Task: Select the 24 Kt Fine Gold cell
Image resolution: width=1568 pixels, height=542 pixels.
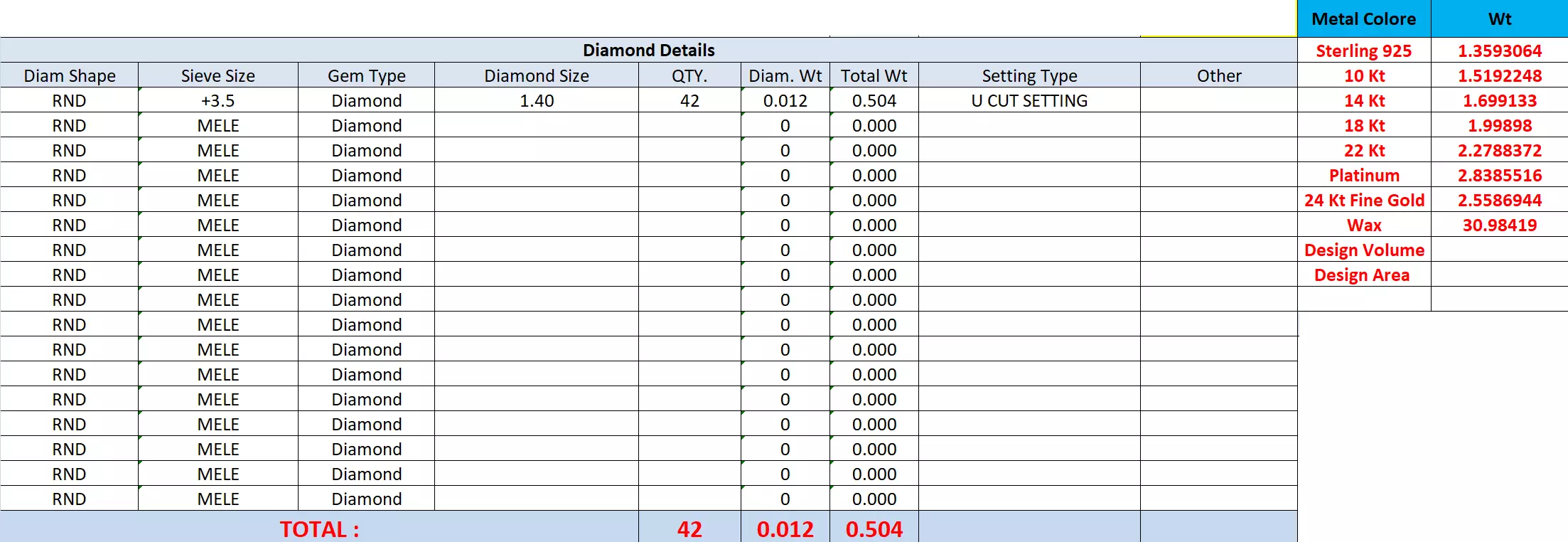Action: tap(1364, 200)
